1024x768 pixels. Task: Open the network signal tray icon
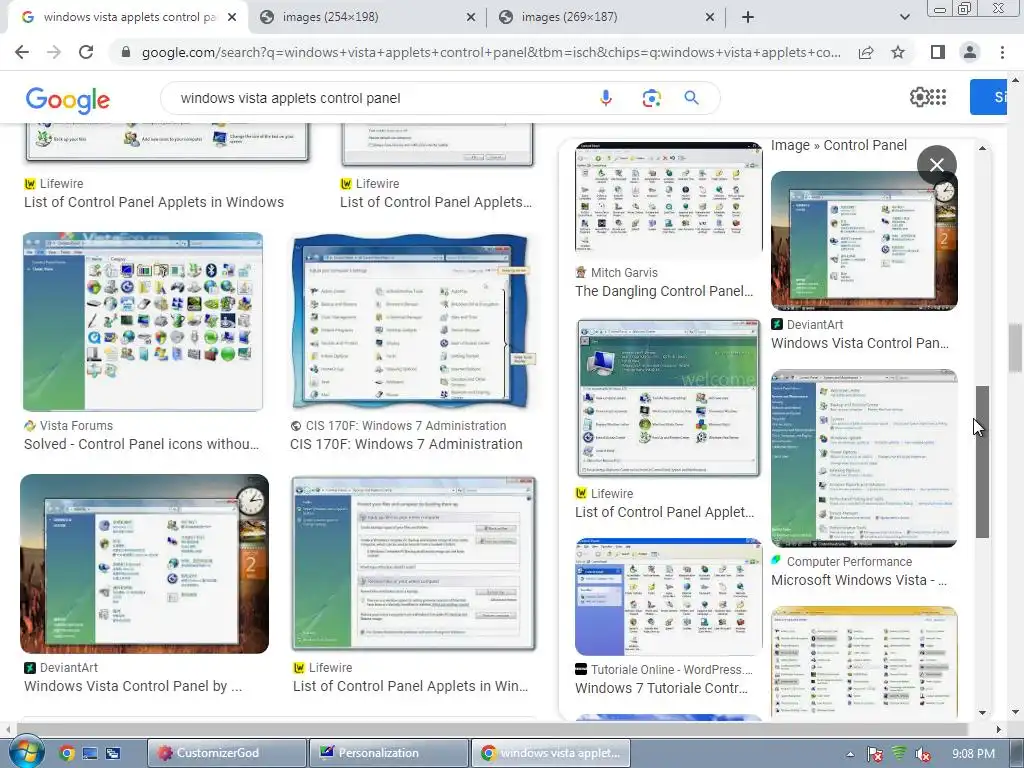point(899,754)
